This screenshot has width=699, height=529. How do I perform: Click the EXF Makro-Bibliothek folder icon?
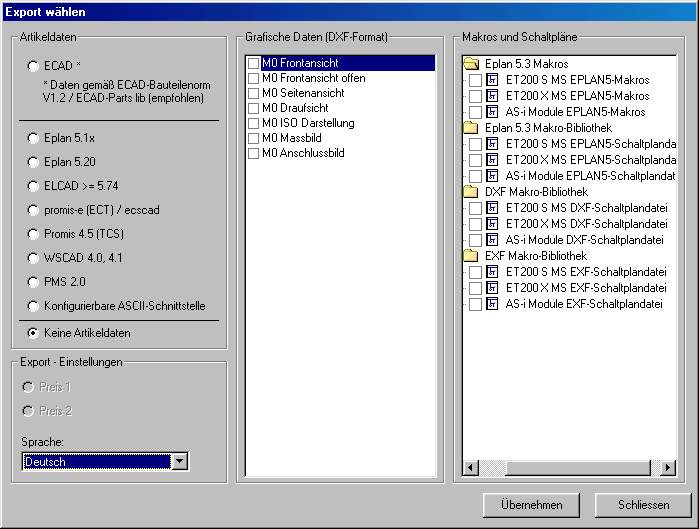pos(471,256)
